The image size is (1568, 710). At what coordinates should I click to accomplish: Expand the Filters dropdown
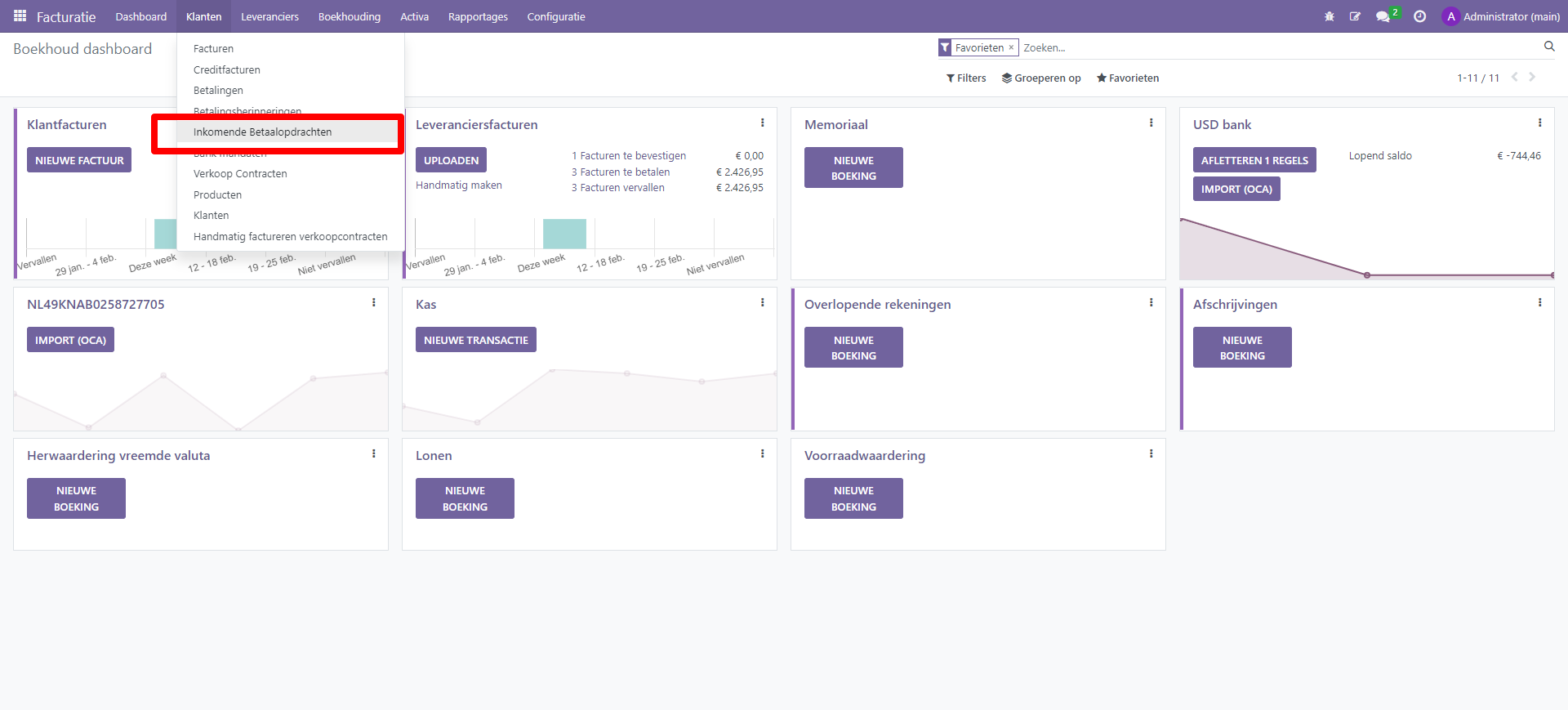[x=966, y=78]
